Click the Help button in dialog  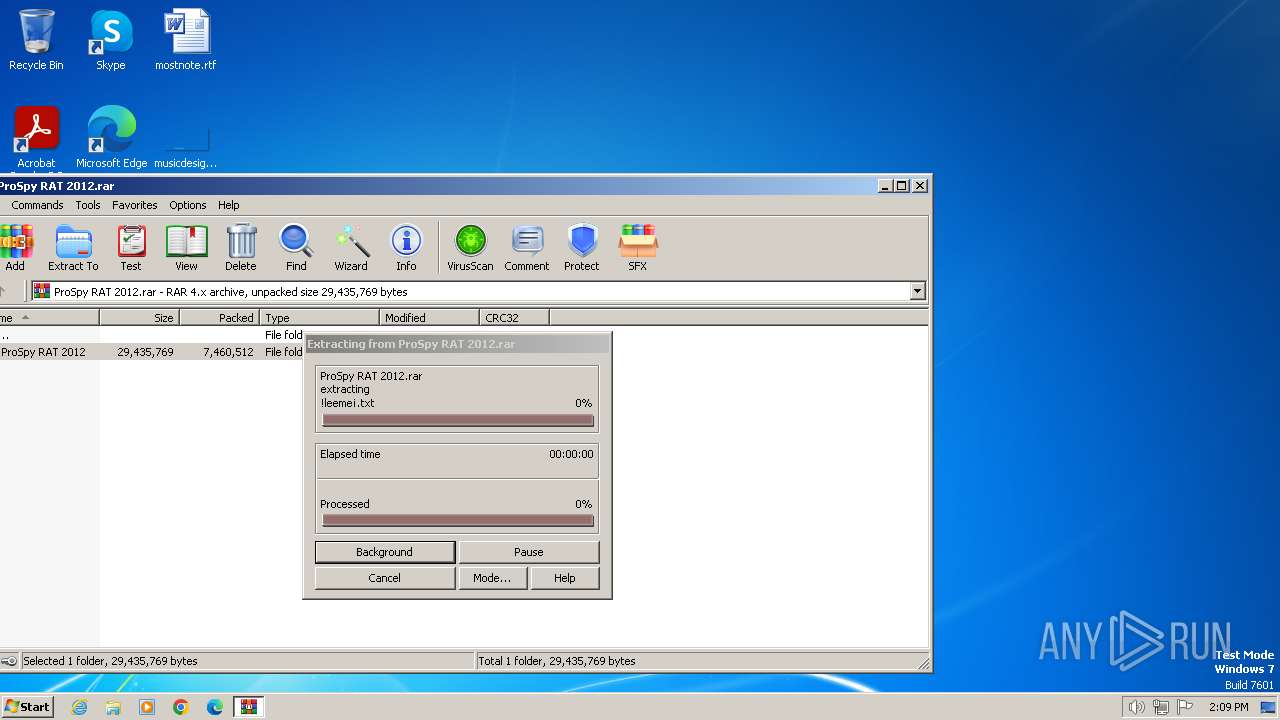tap(565, 578)
